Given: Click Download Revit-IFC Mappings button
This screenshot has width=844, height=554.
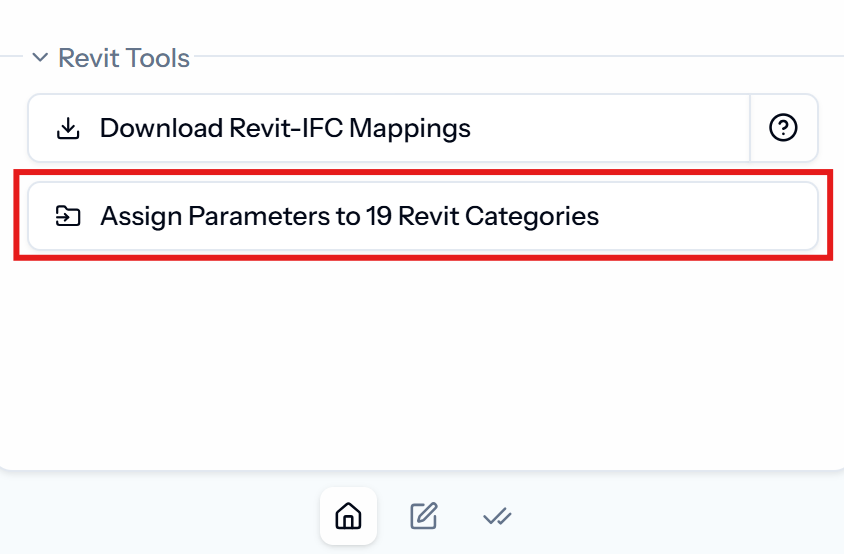Looking at the screenshot, I should pyautogui.click(x=389, y=128).
